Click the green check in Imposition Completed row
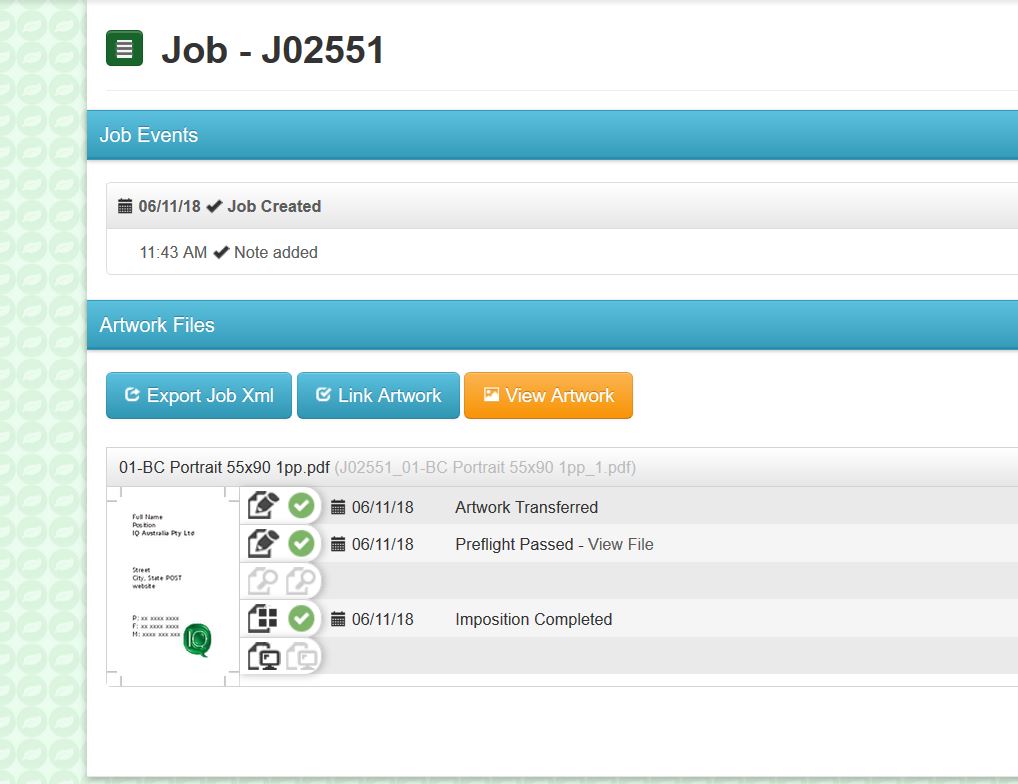The height and width of the screenshot is (784, 1018). pyautogui.click(x=301, y=619)
